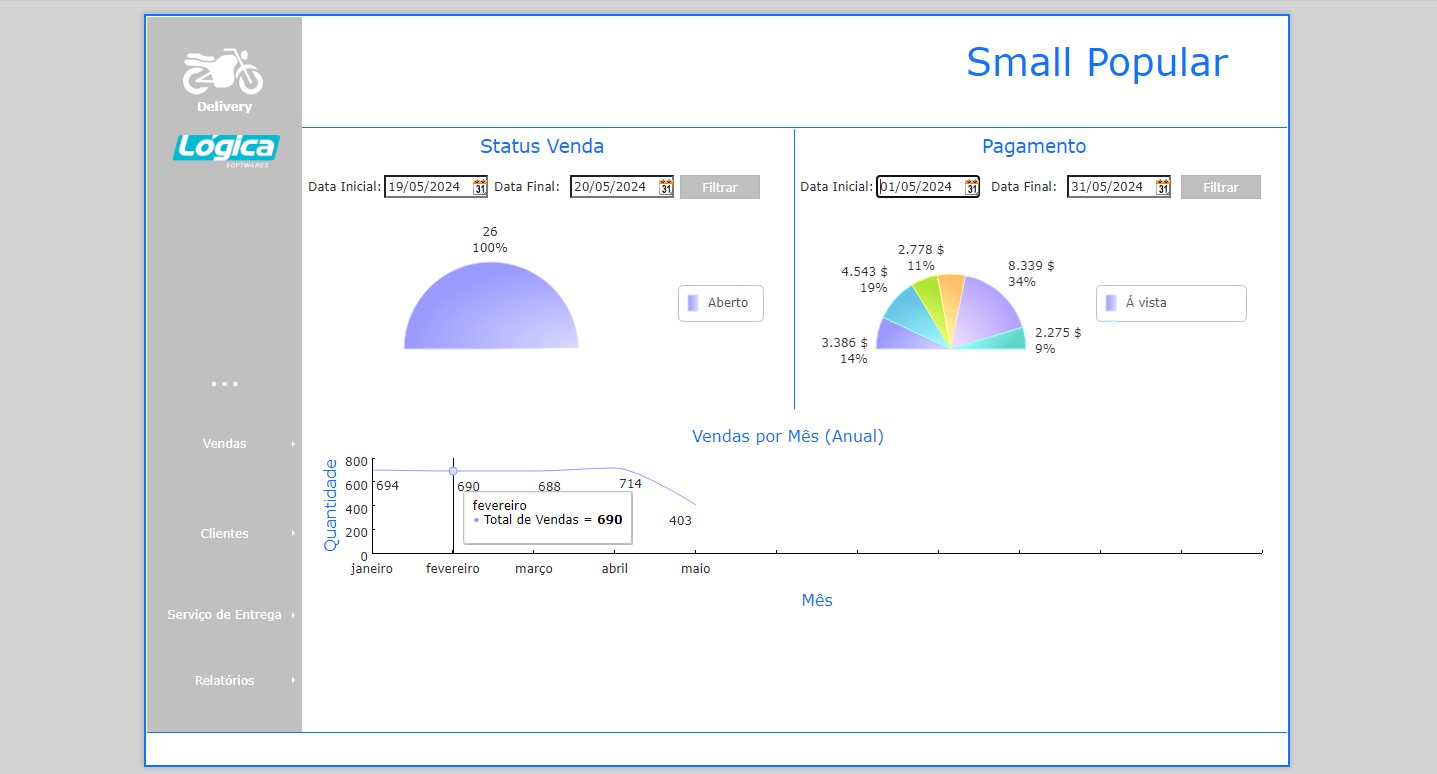This screenshot has height=774, width=1437.
Task: Open the Serviço de Entrega menu
Action: [x=224, y=615]
